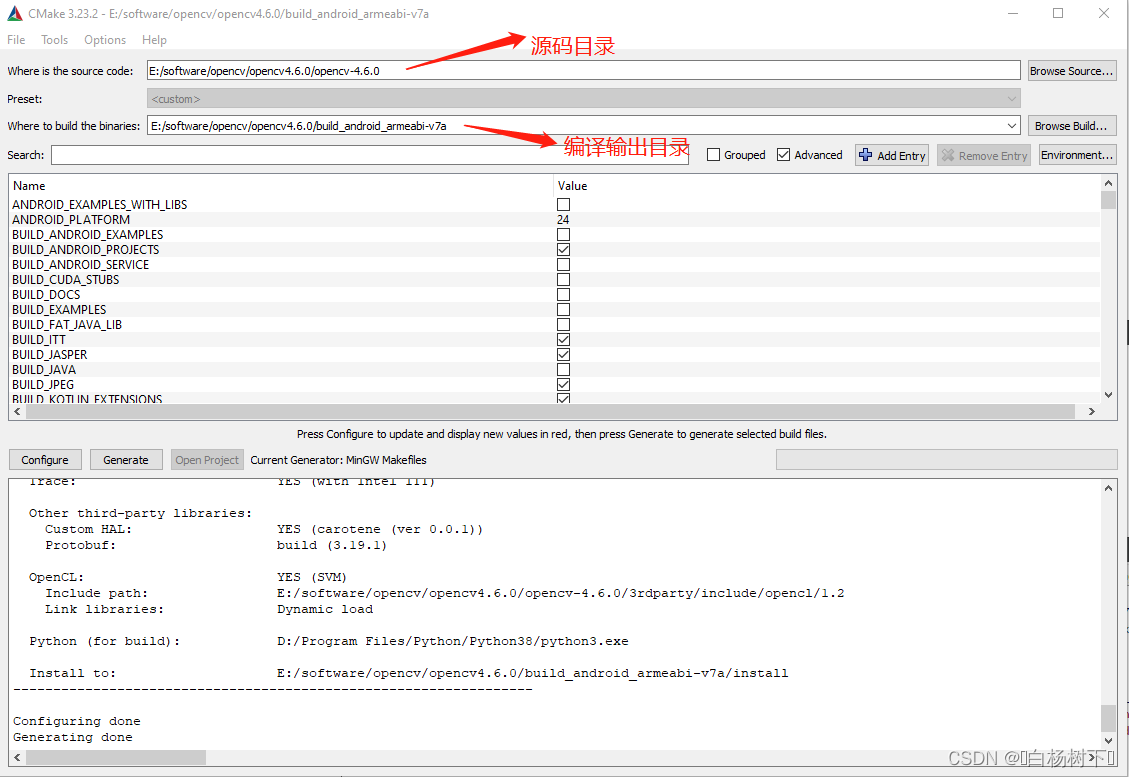The height and width of the screenshot is (777, 1129).
Task: Click vertical scrollbar up arrow of variables table
Action: 1108,184
